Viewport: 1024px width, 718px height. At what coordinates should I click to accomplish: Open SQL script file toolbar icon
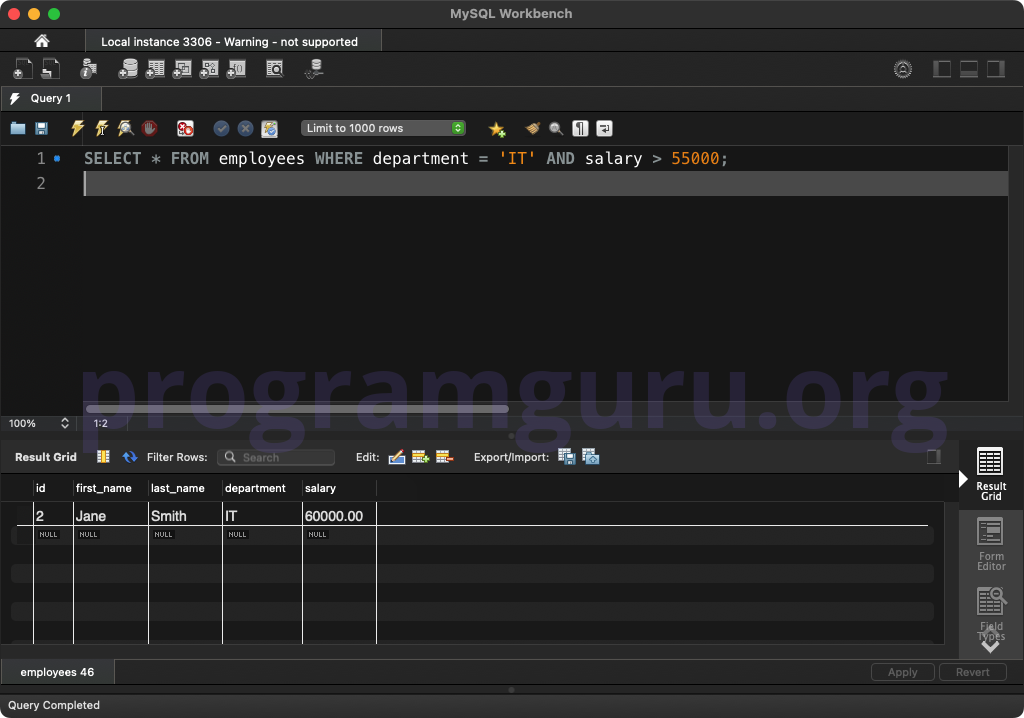click(x=51, y=69)
